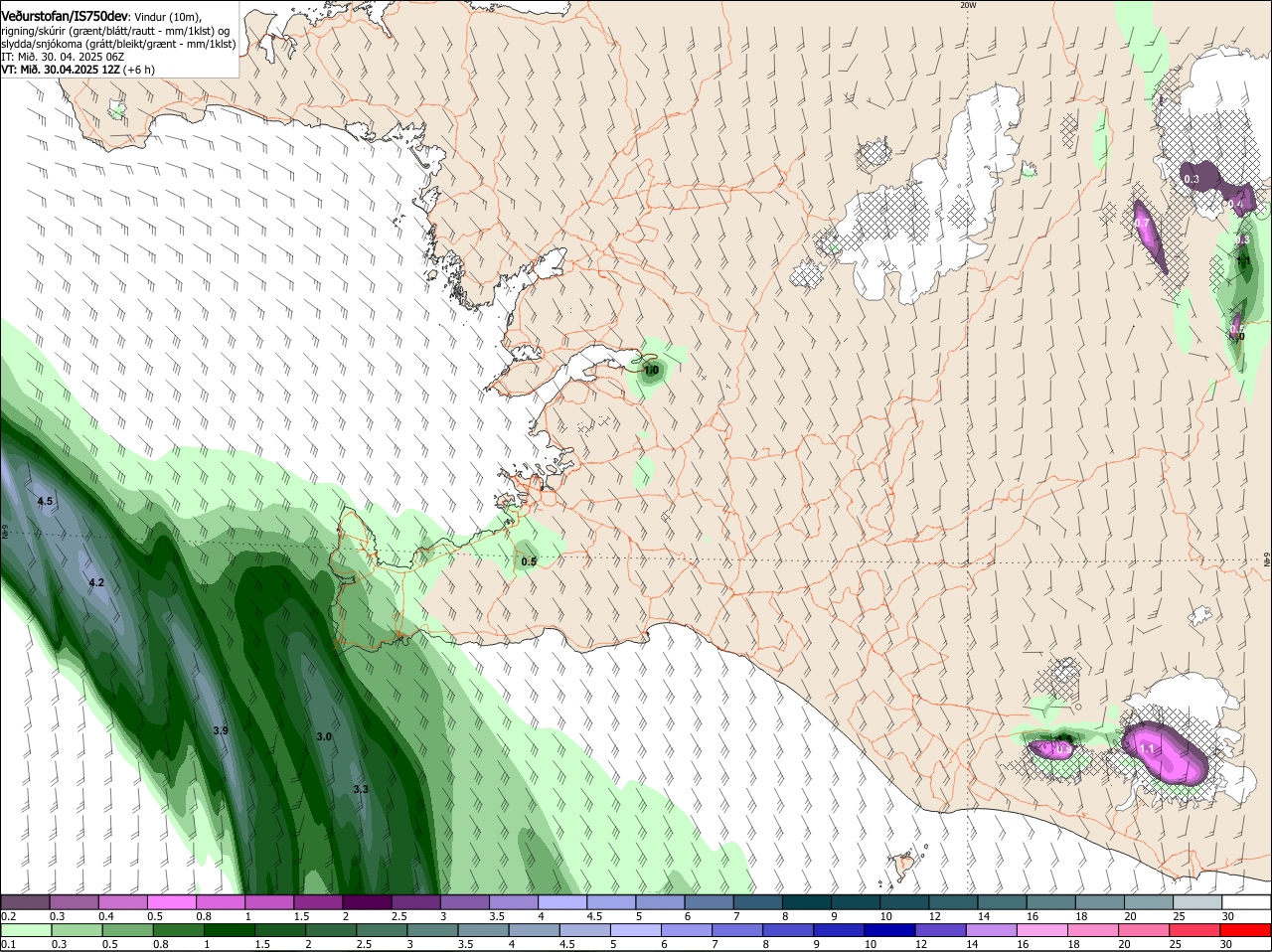Click the 3.9 precipitation value on the map
Screen dimensions: 1272x952
tap(221, 730)
